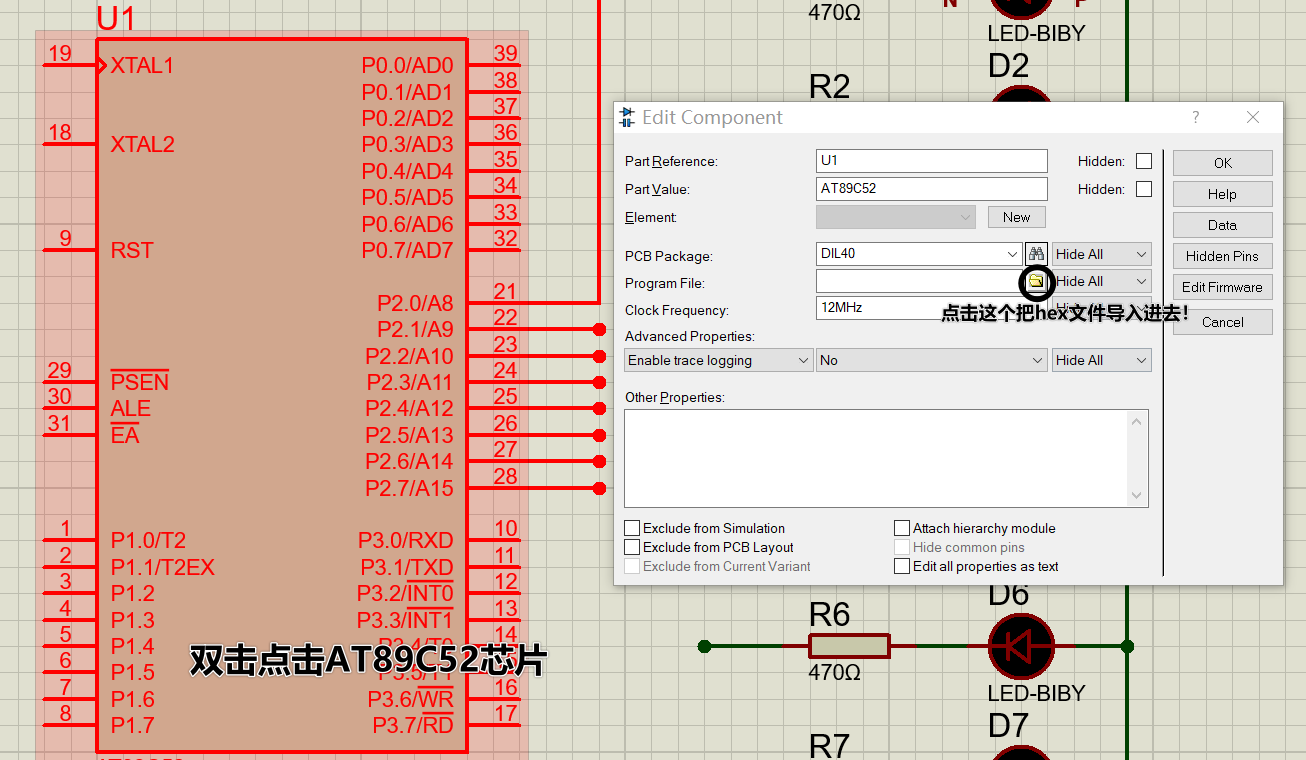This screenshot has width=1306, height=760.
Task: Click the Clock Frequency field 12MHz
Action: [x=931, y=308]
